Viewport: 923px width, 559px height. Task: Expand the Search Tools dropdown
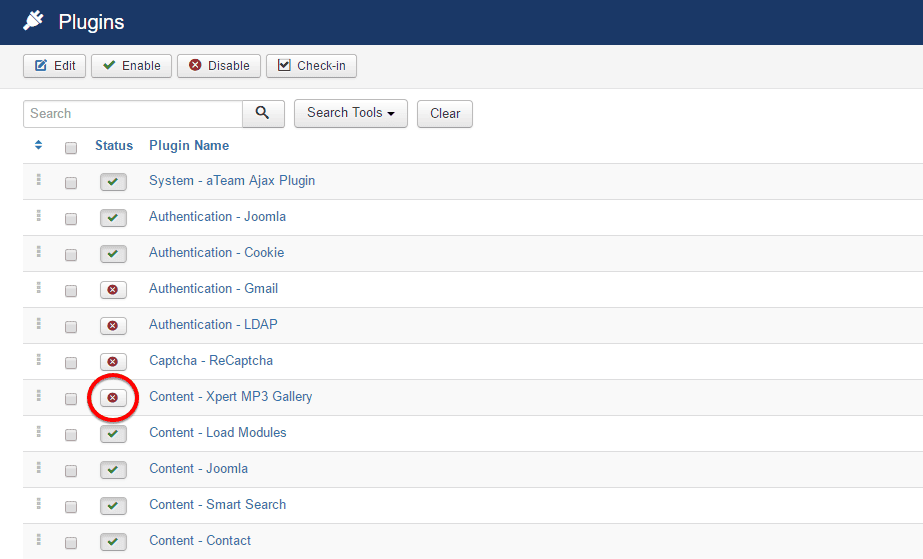[x=350, y=114]
